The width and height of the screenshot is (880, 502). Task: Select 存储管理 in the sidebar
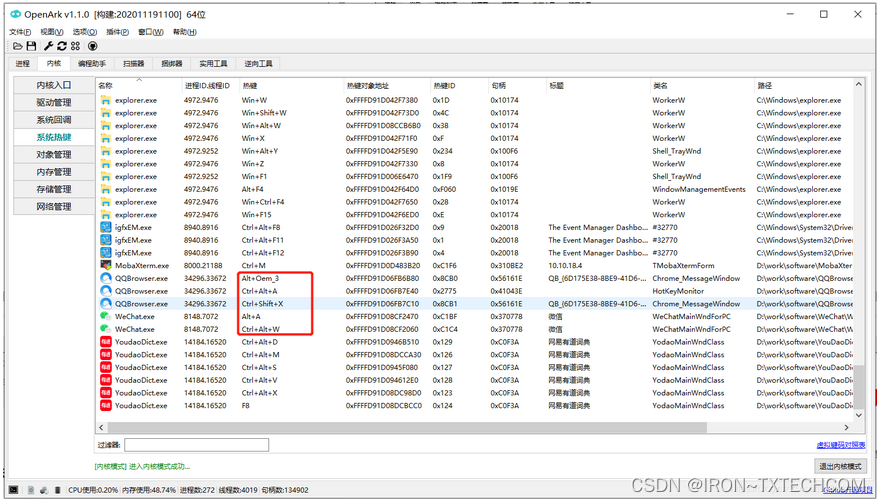54,189
